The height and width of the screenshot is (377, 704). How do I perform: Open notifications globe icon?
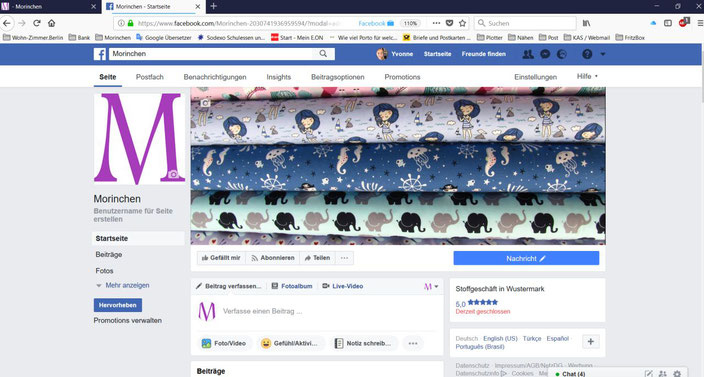coord(562,54)
